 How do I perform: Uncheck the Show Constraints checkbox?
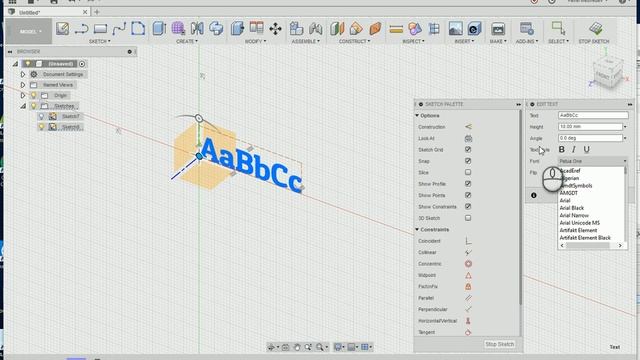point(468,207)
